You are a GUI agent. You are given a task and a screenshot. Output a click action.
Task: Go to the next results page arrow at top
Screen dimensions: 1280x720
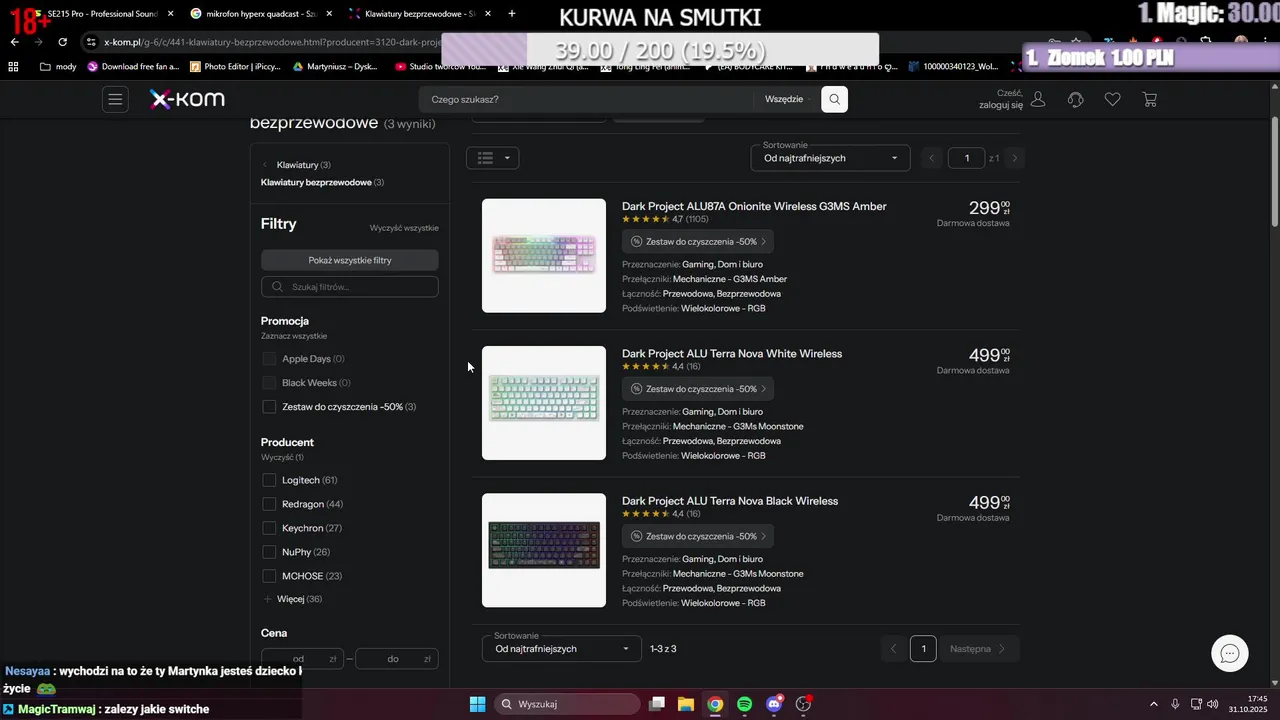(x=1015, y=158)
